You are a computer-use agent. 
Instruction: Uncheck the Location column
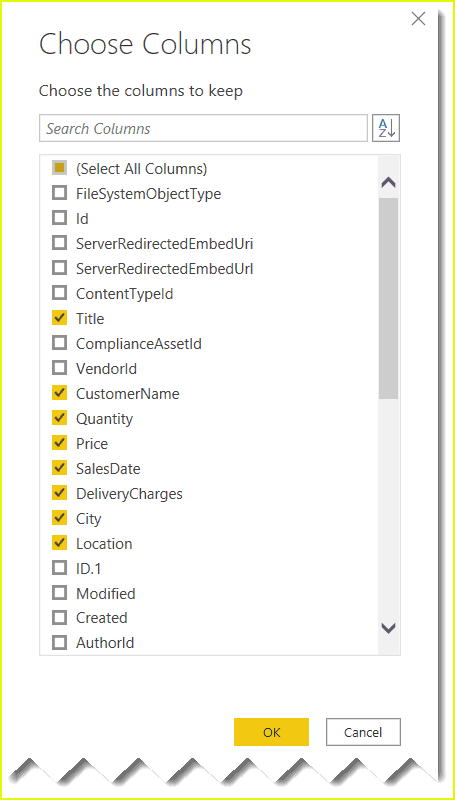coord(60,543)
